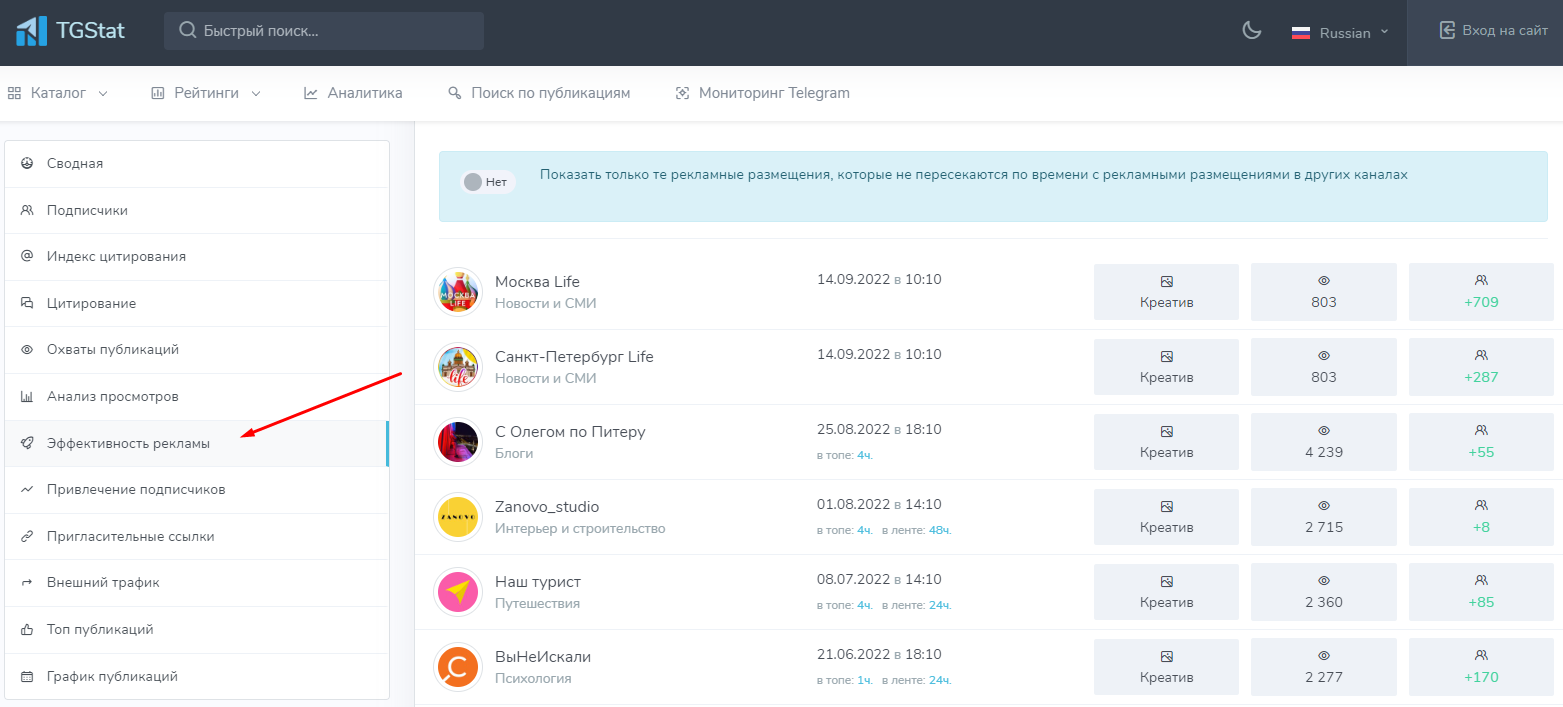Click the Каталог grid icon
Viewport: 1563px width, 707px height.
pyautogui.click(x=14, y=93)
